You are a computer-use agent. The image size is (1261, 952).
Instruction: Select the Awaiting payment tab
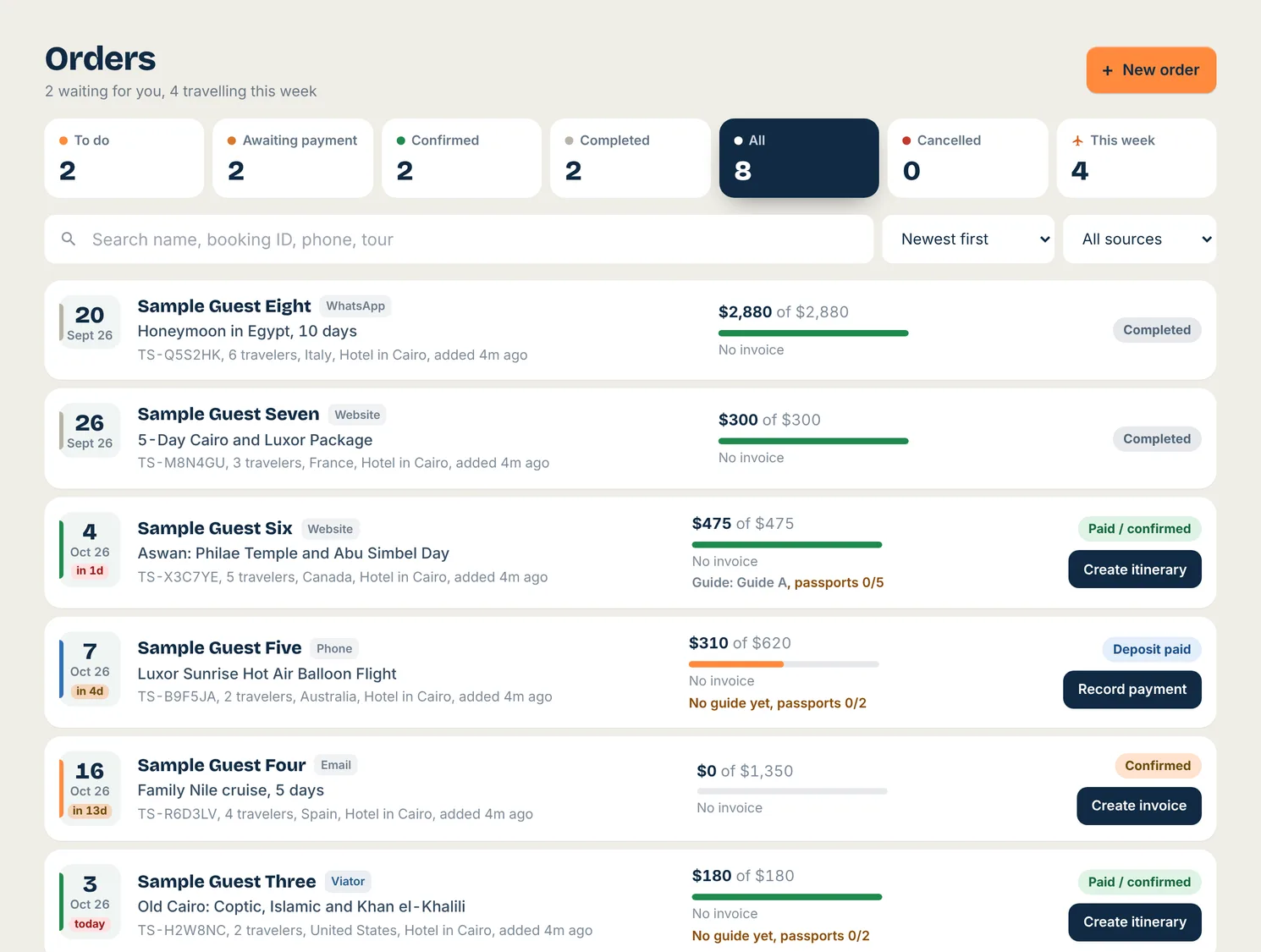[x=293, y=158]
